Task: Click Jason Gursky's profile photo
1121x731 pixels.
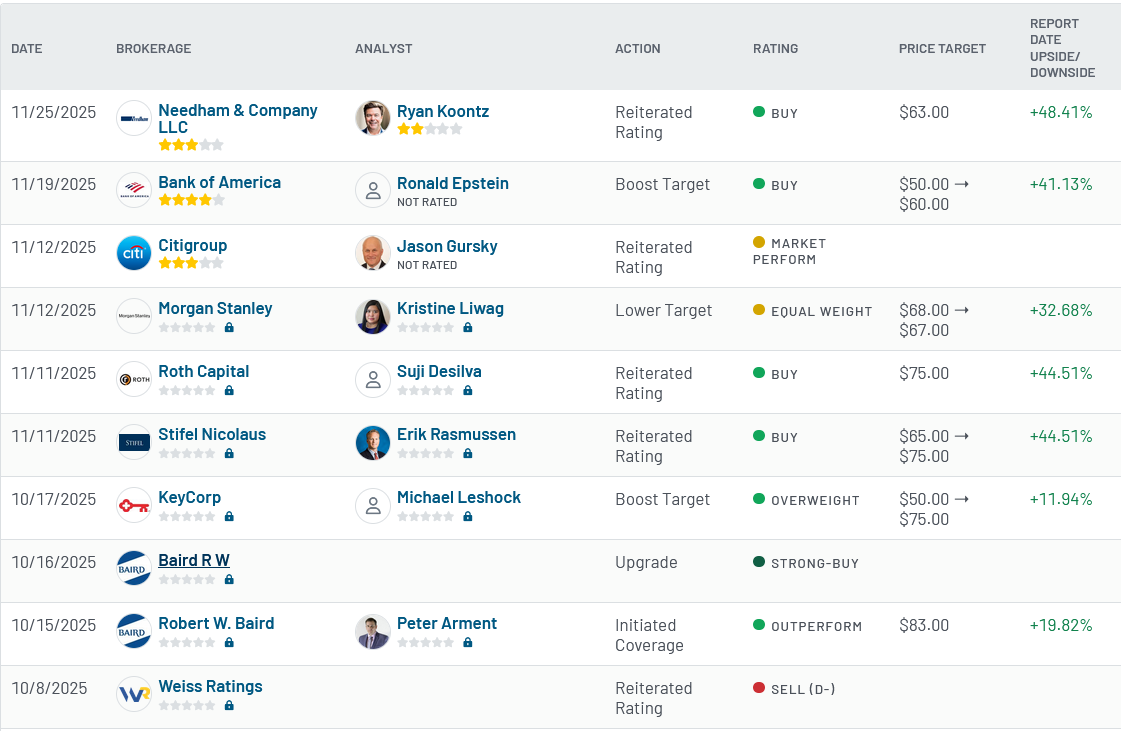Action: (372, 253)
